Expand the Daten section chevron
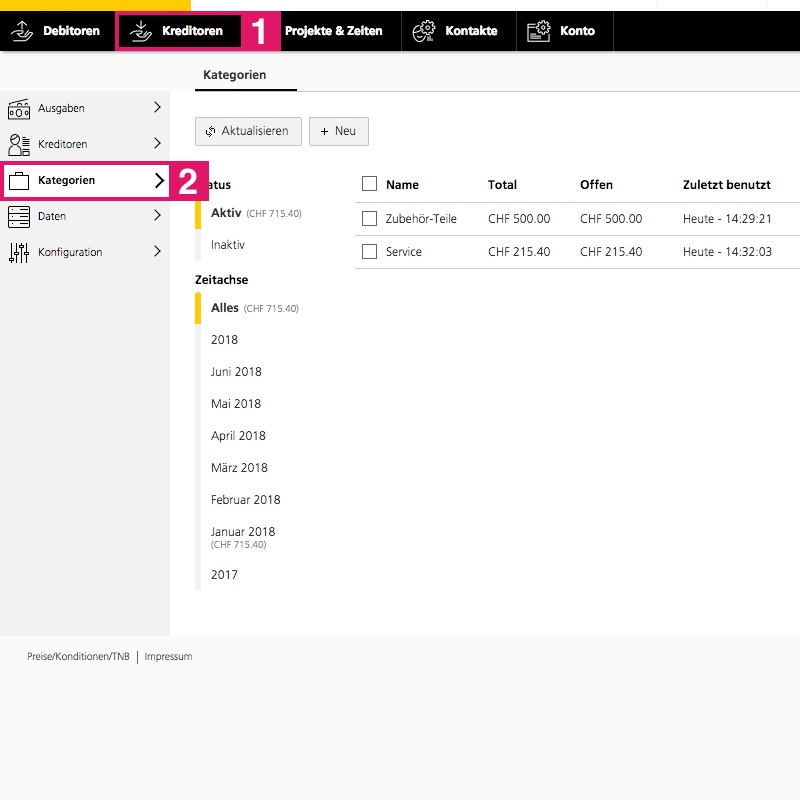The image size is (800, 800). point(157,216)
